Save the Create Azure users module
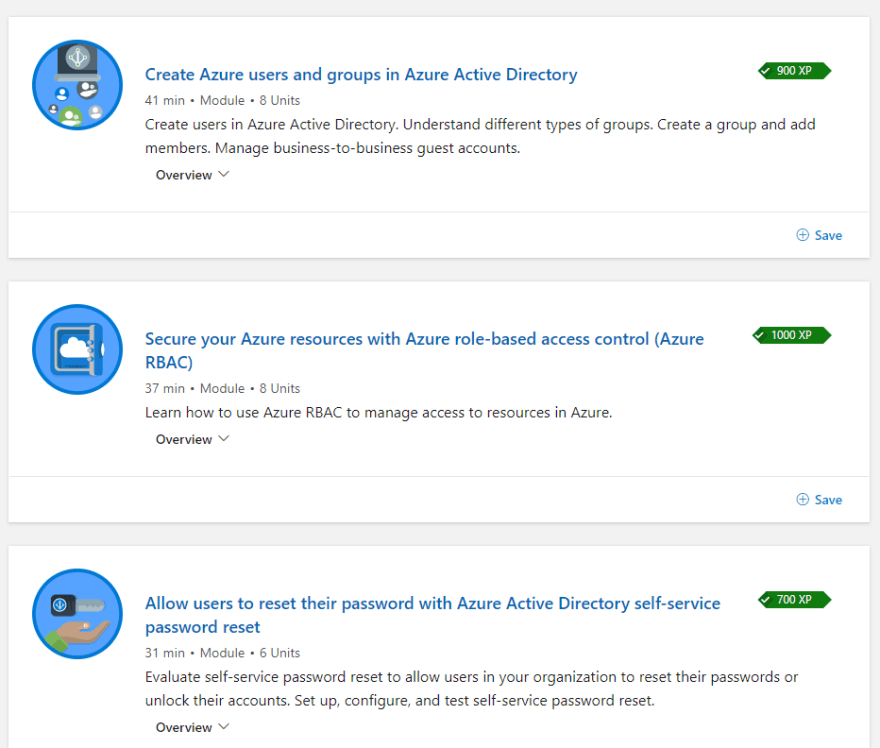This screenshot has width=880, height=748. tap(819, 235)
